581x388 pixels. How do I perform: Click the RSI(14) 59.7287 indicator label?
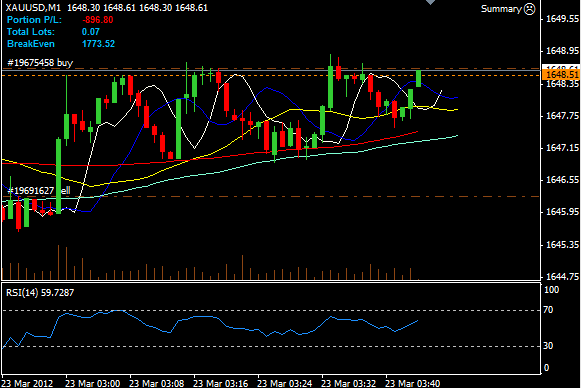[x=40, y=293]
